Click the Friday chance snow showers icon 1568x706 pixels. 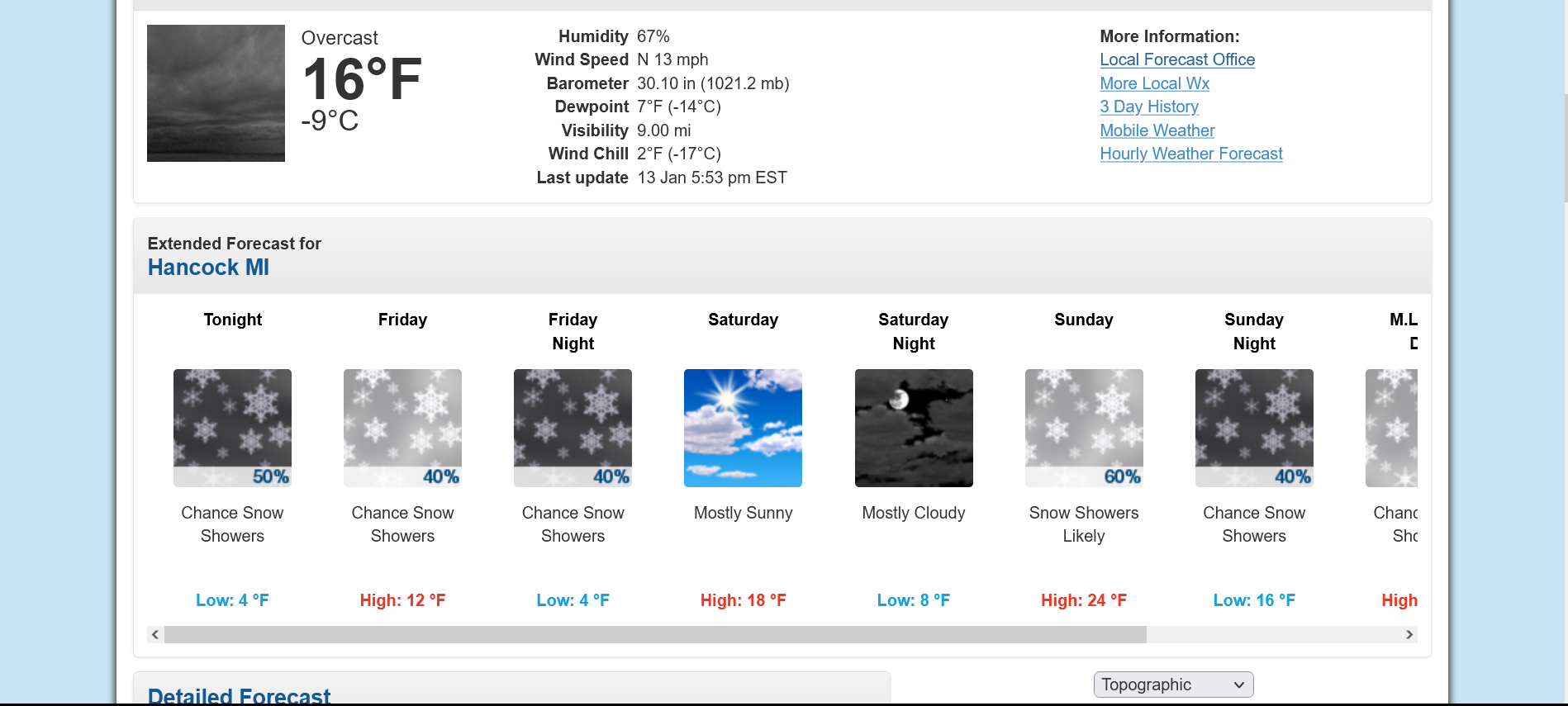[402, 428]
